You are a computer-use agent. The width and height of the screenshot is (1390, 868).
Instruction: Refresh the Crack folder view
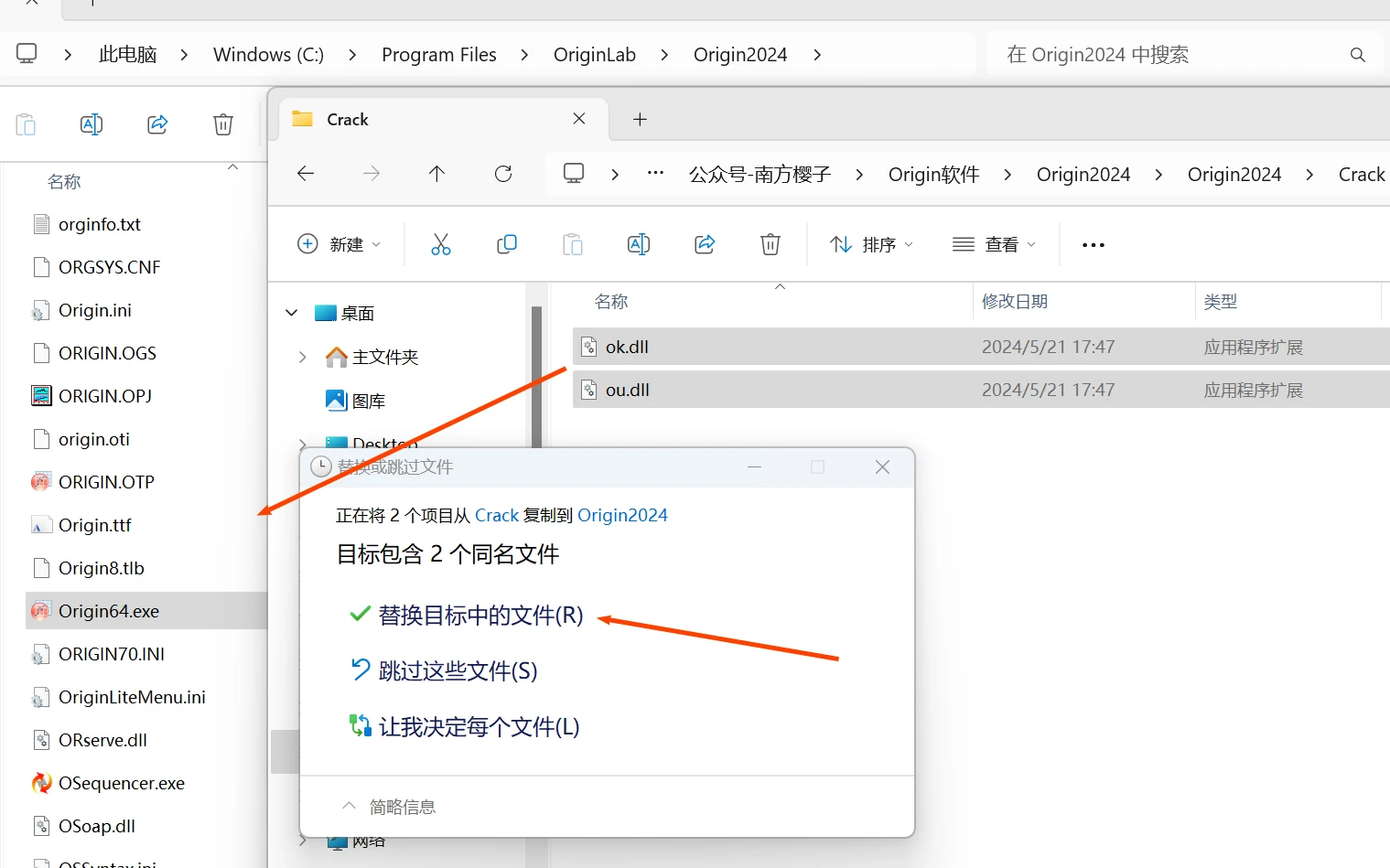pyautogui.click(x=503, y=174)
